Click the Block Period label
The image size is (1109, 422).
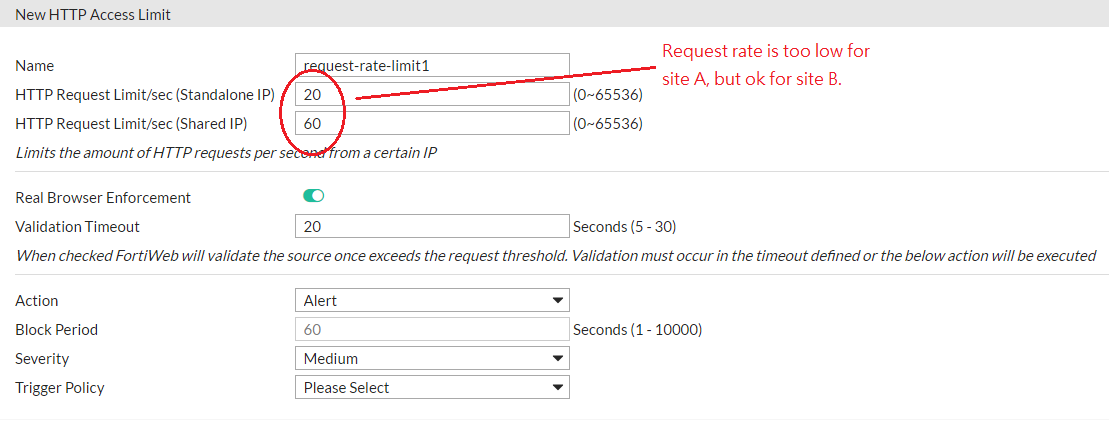point(57,329)
